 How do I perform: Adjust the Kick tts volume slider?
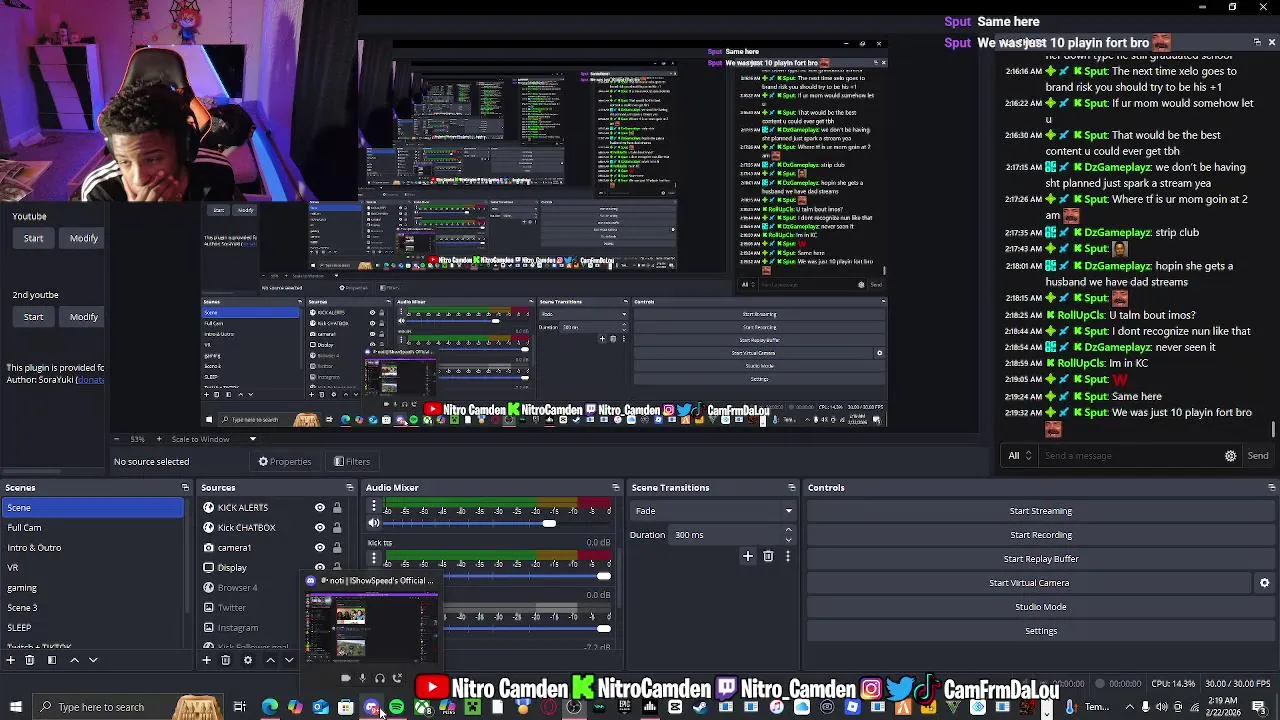[603, 576]
